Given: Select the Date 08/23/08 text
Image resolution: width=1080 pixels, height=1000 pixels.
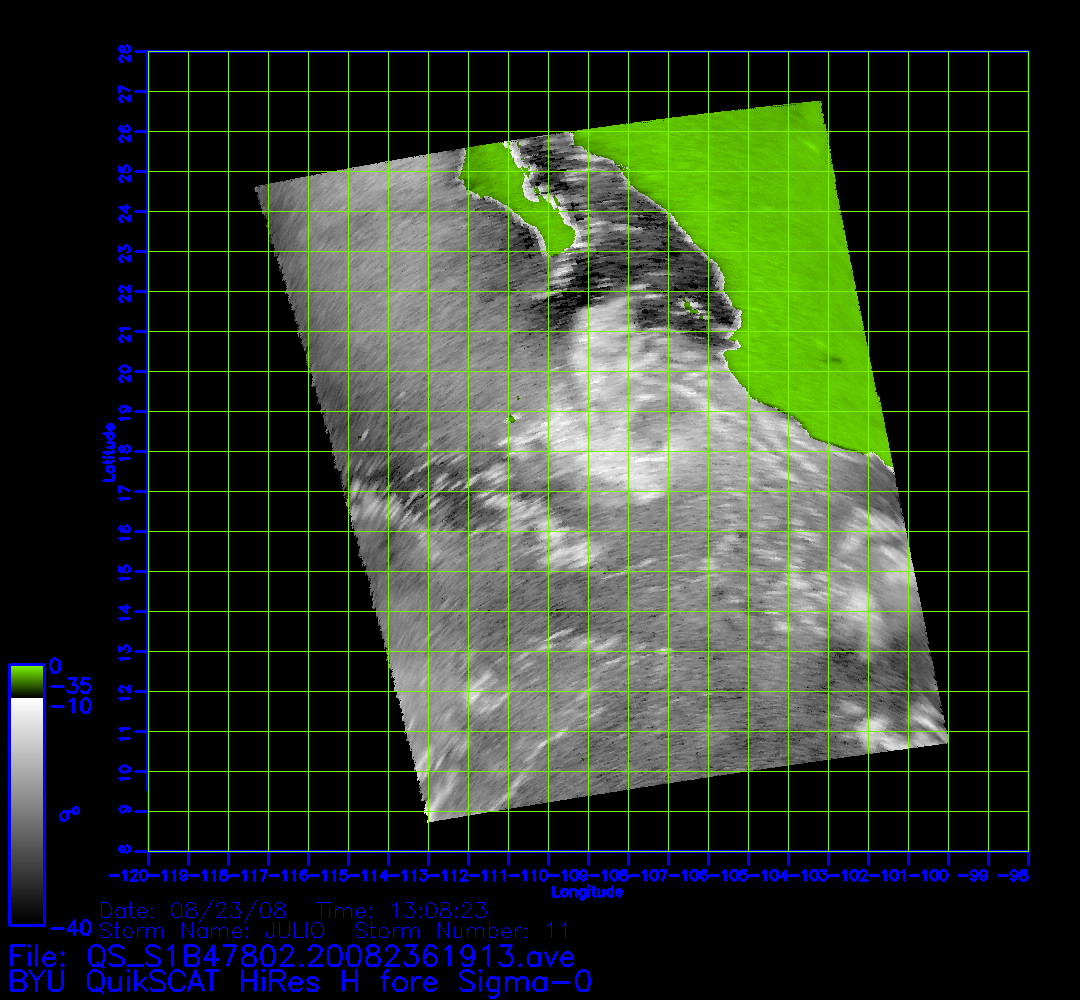Looking at the screenshot, I should [193, 911].
